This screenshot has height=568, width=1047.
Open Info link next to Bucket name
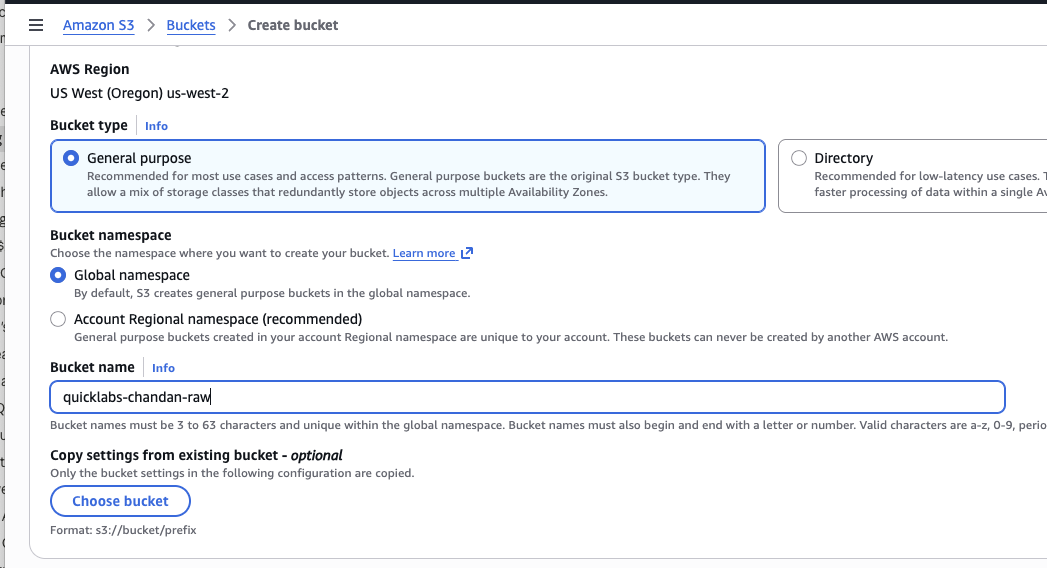coord(163,368)
